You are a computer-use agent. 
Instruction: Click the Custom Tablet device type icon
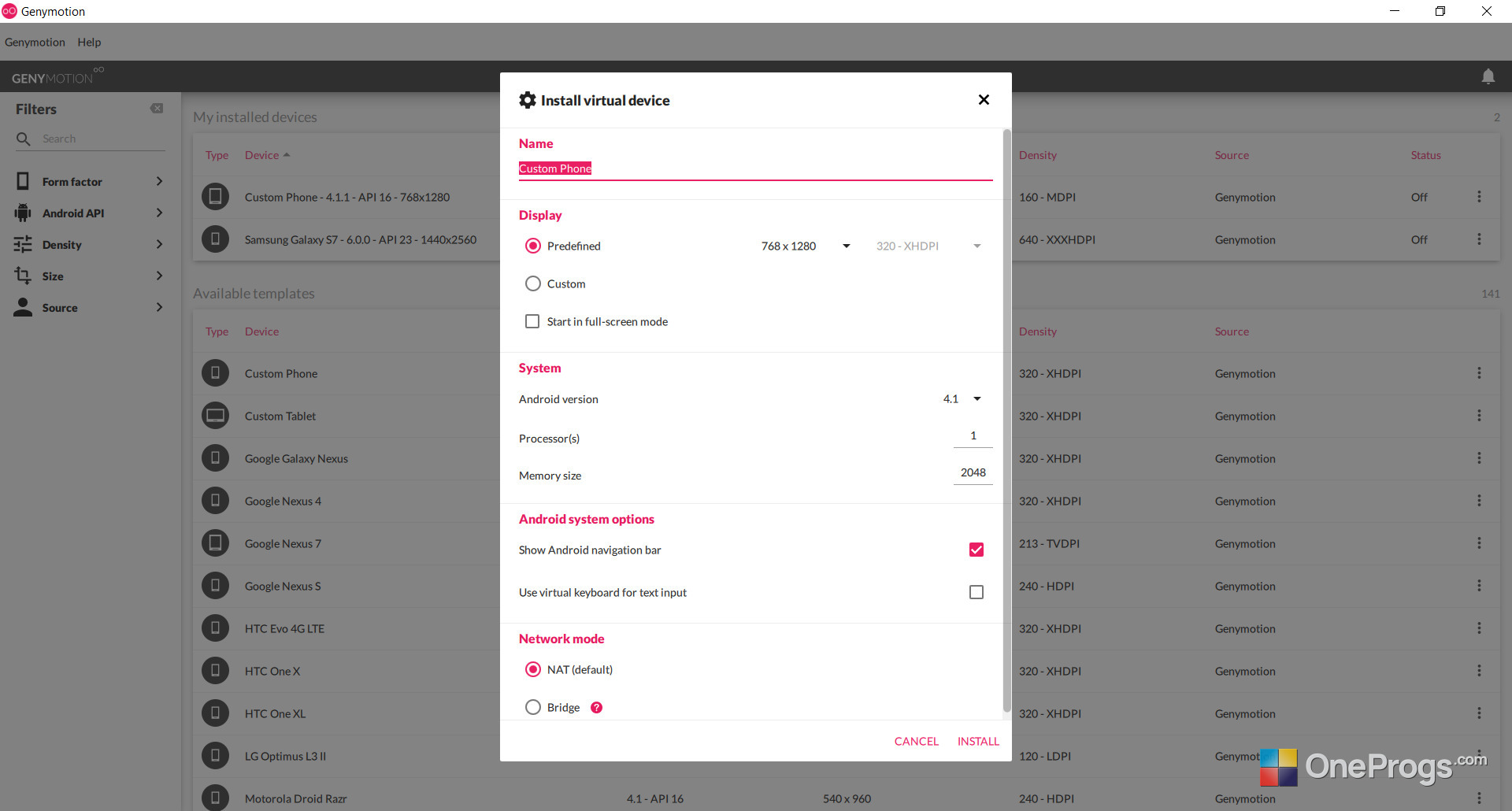(x=215, y=415)
